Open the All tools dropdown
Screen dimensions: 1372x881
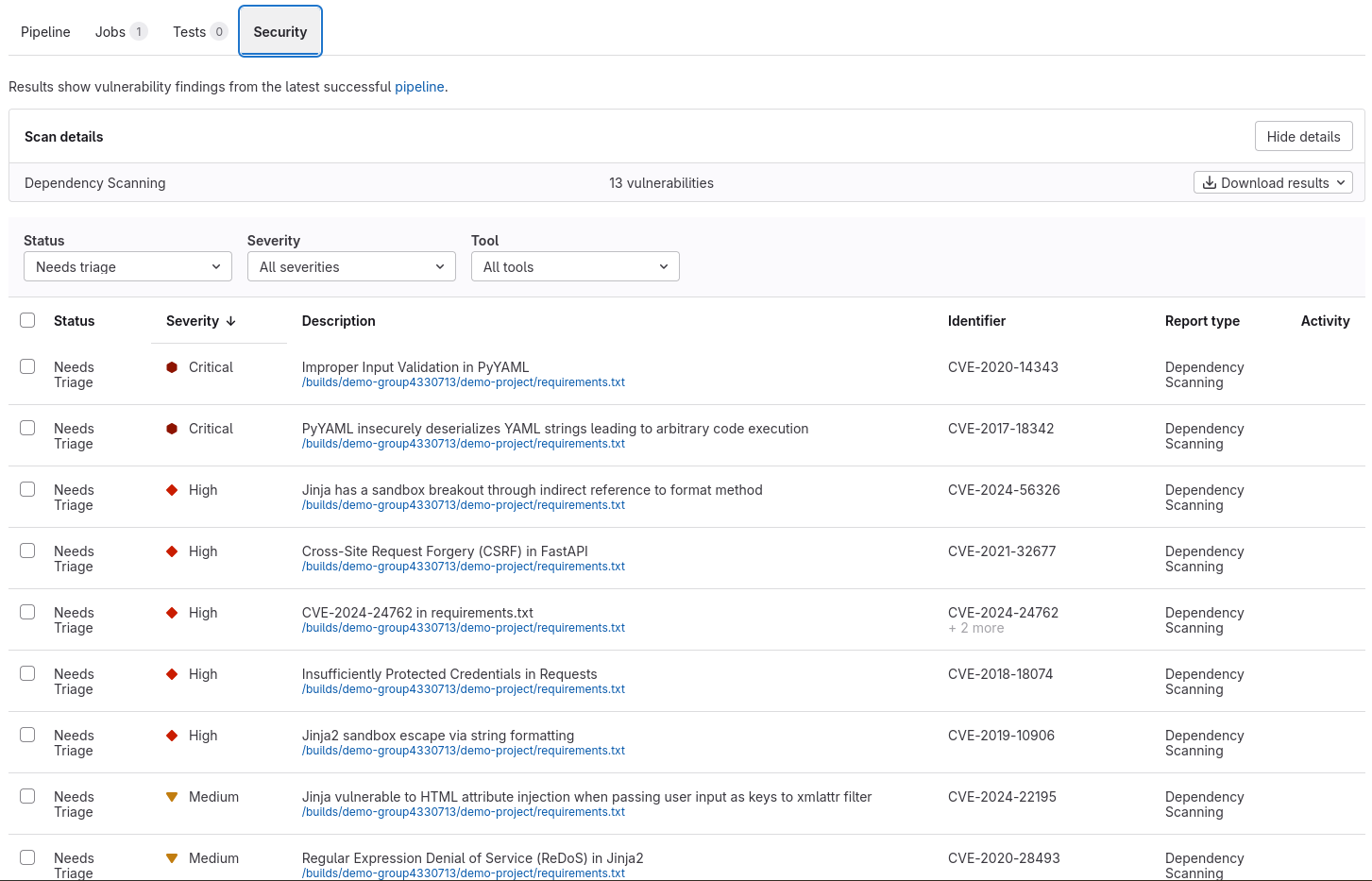574,266
